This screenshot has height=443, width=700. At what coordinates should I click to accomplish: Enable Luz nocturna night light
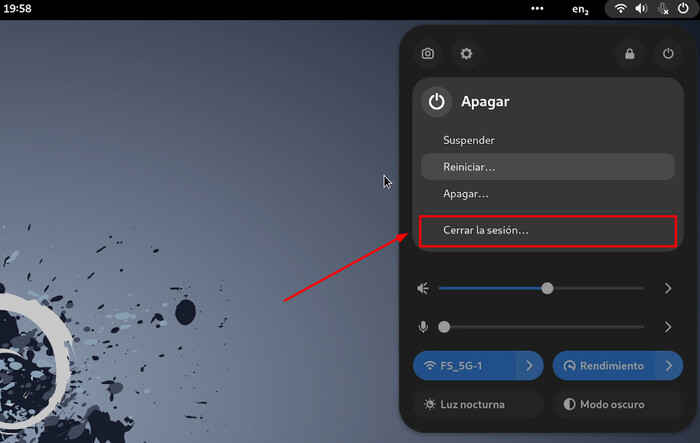[478, 404]
